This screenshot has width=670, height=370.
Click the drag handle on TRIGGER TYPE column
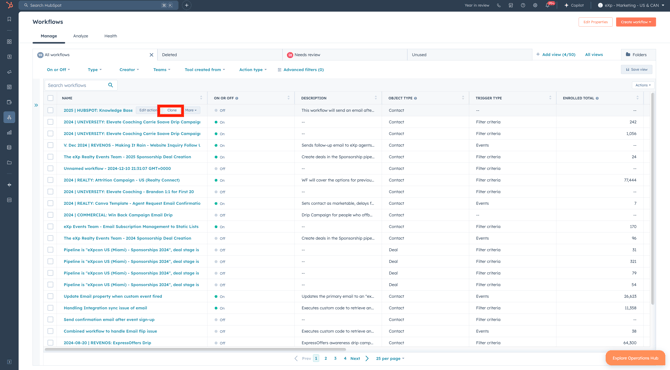click(550, 98)
